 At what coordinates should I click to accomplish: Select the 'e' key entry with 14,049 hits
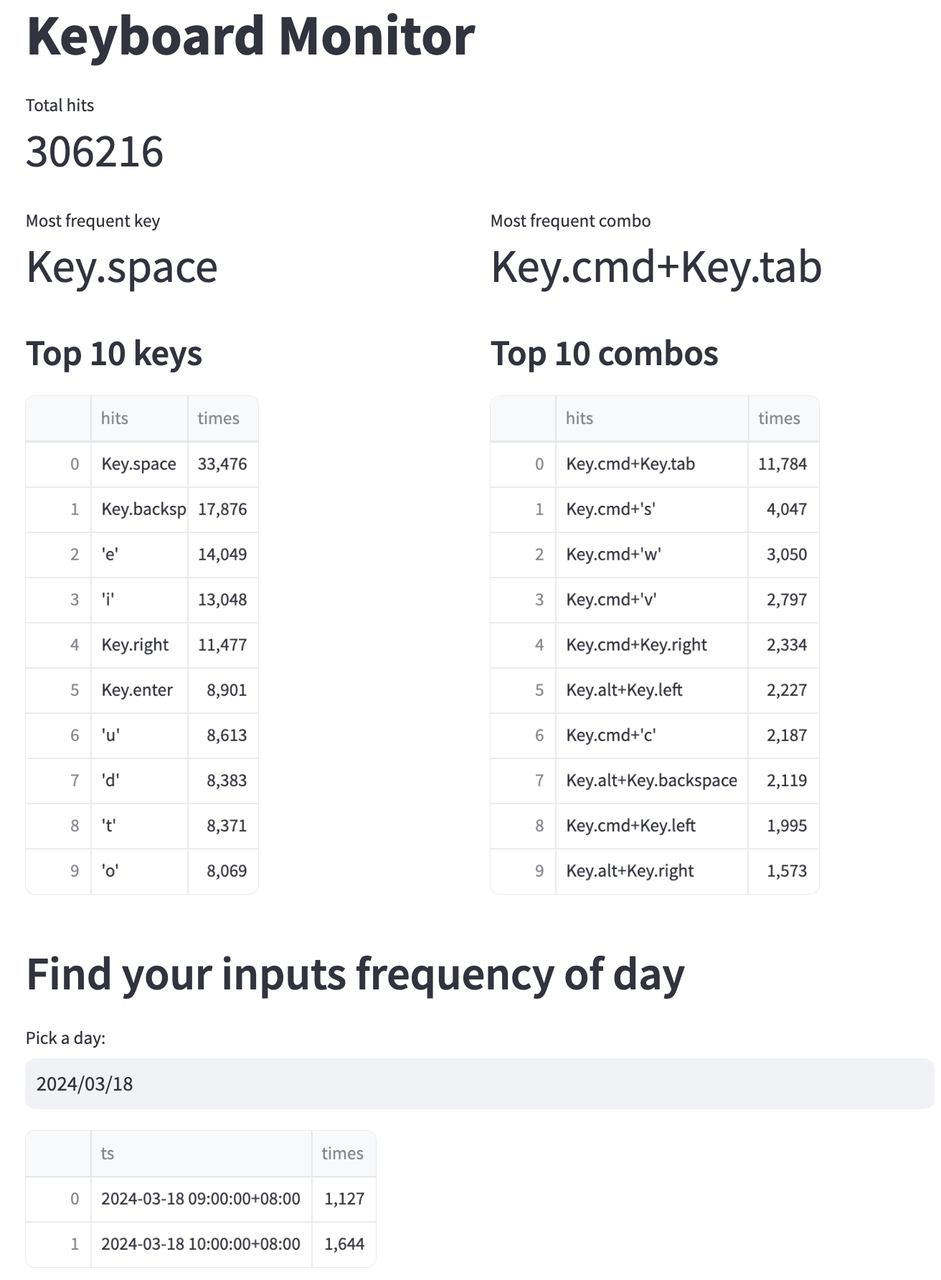pyautogui.click(x=113, y=554)
